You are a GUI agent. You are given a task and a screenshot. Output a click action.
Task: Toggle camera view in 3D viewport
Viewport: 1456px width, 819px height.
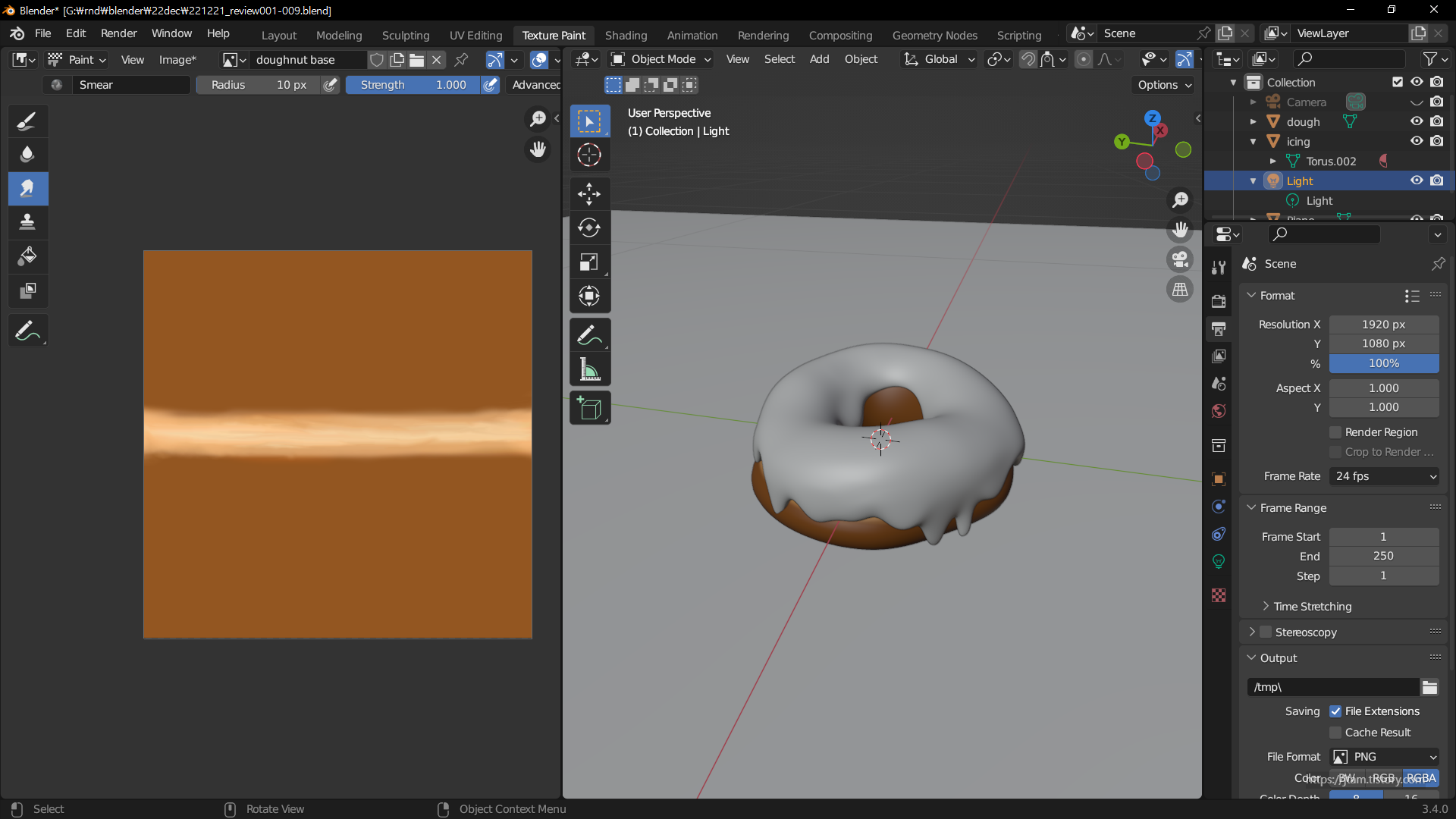1180,259
